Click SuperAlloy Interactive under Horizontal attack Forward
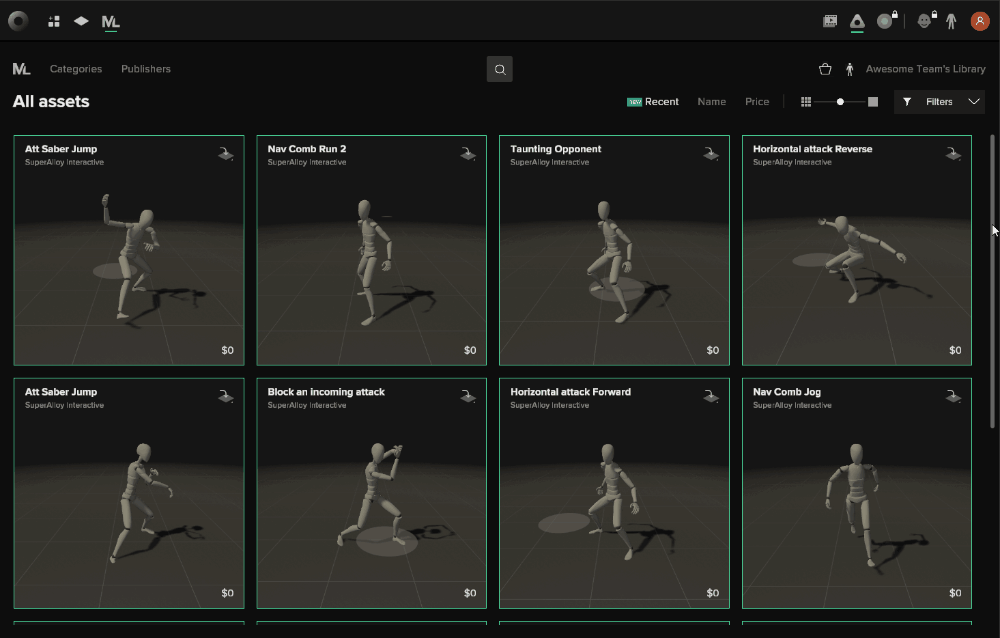The image size is (1000, 638). pos(550,405)
